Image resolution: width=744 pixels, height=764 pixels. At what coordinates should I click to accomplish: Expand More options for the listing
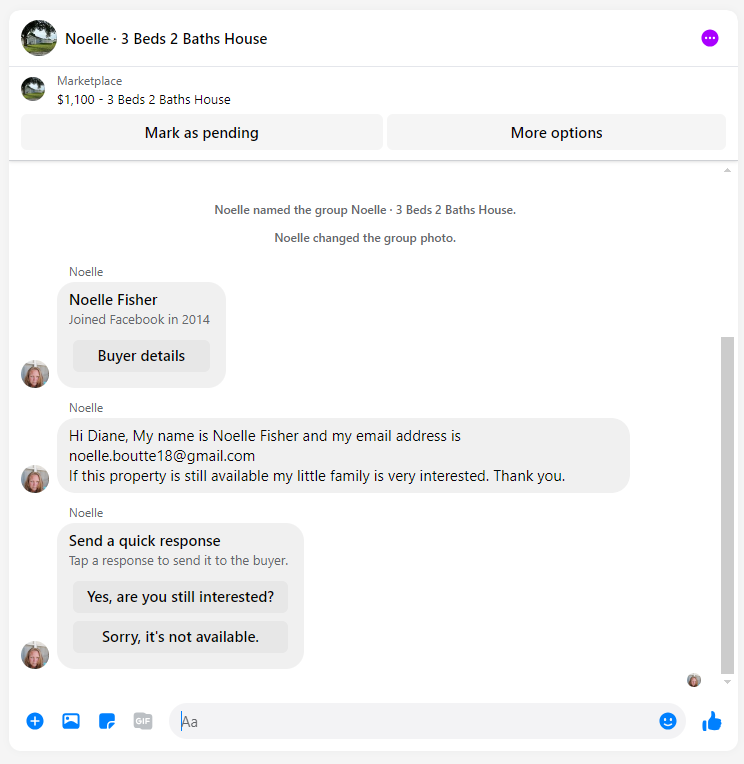[x=556, y=133]
